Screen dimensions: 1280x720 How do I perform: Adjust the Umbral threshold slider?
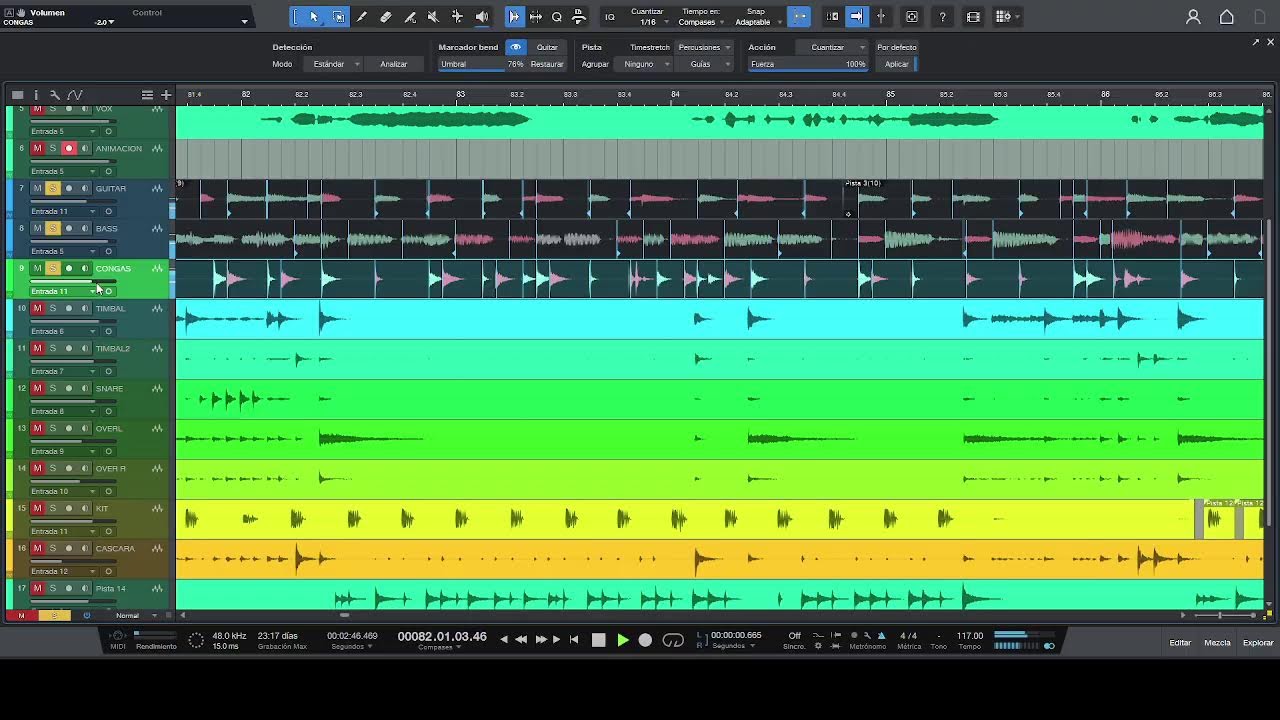(481, 64)
